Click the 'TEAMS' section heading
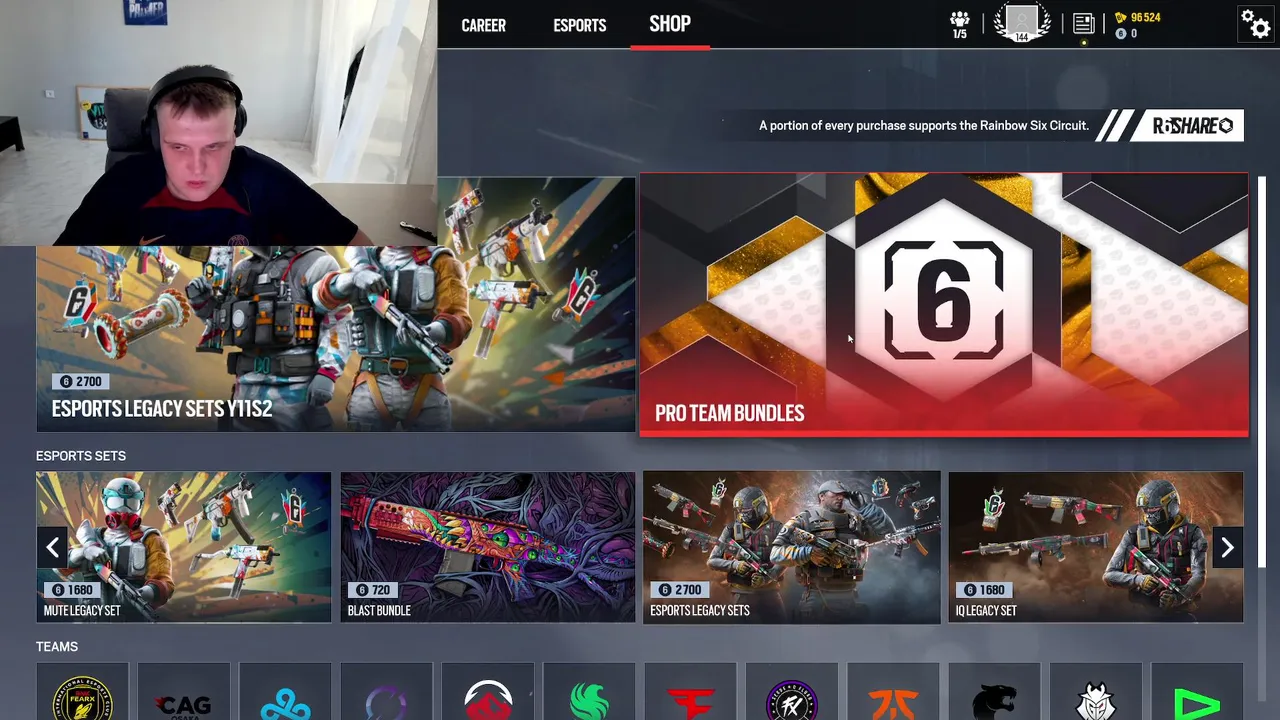1280x720 pixels. (x=57, y=647)
